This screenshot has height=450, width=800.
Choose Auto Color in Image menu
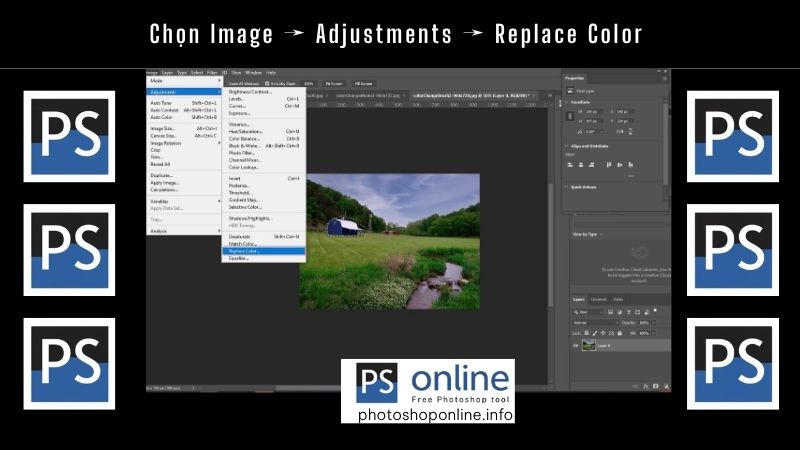click(184, 117)
